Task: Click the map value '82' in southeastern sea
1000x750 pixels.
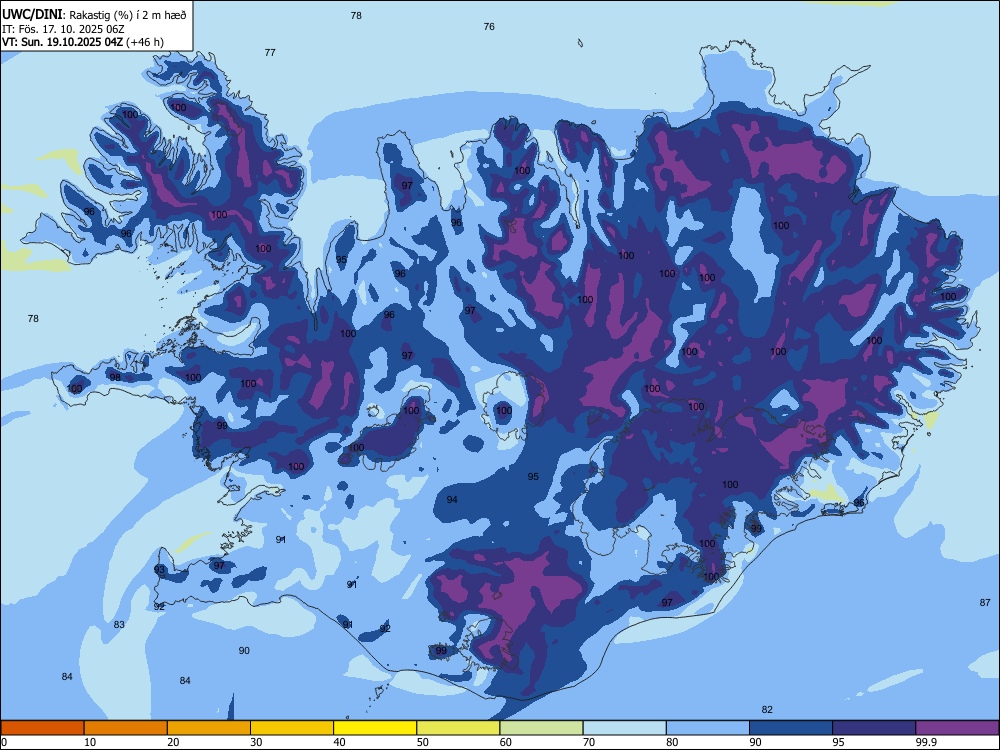Action: point(767,710)
